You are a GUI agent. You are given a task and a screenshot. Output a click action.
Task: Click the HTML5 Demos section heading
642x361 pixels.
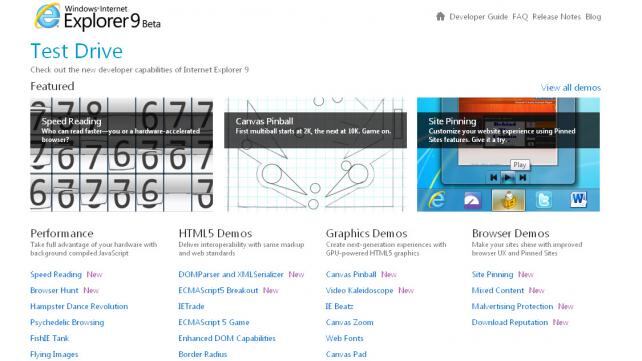tap(215, 233)
